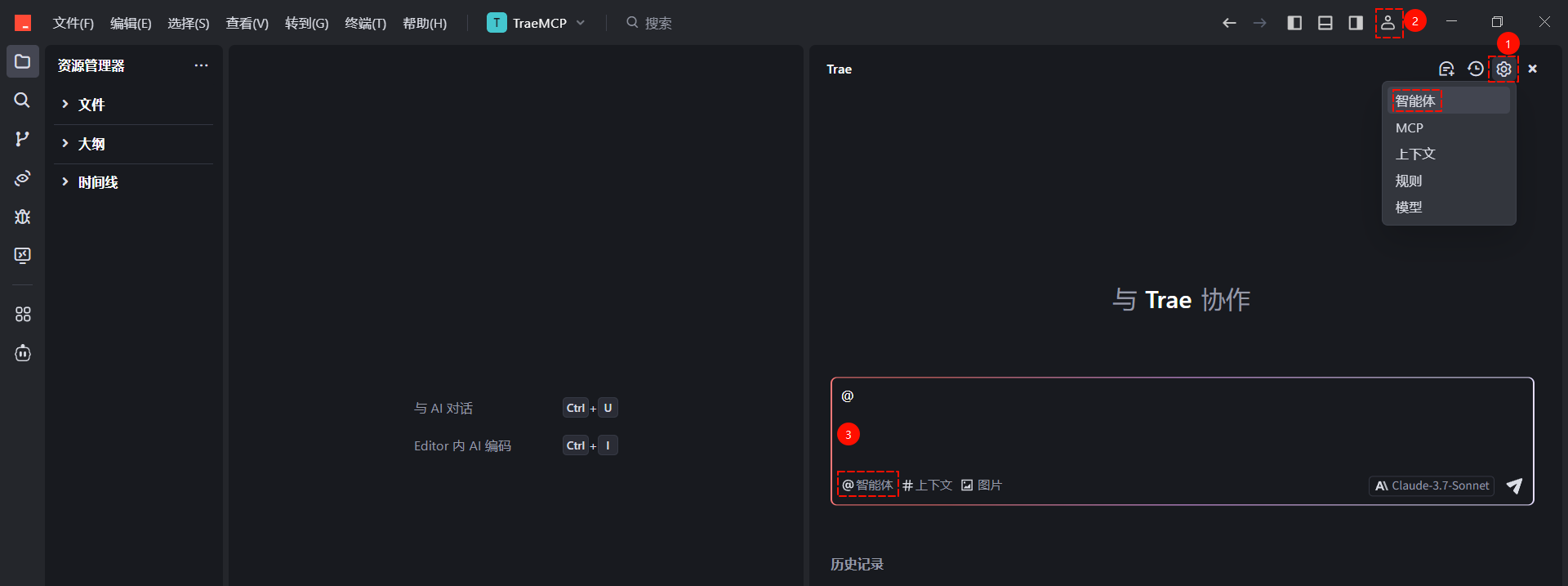The height and width of the screenshot is (586, 1568).
Task: Open the remote monitor icon in activity bar
Action: pos(23,255)
